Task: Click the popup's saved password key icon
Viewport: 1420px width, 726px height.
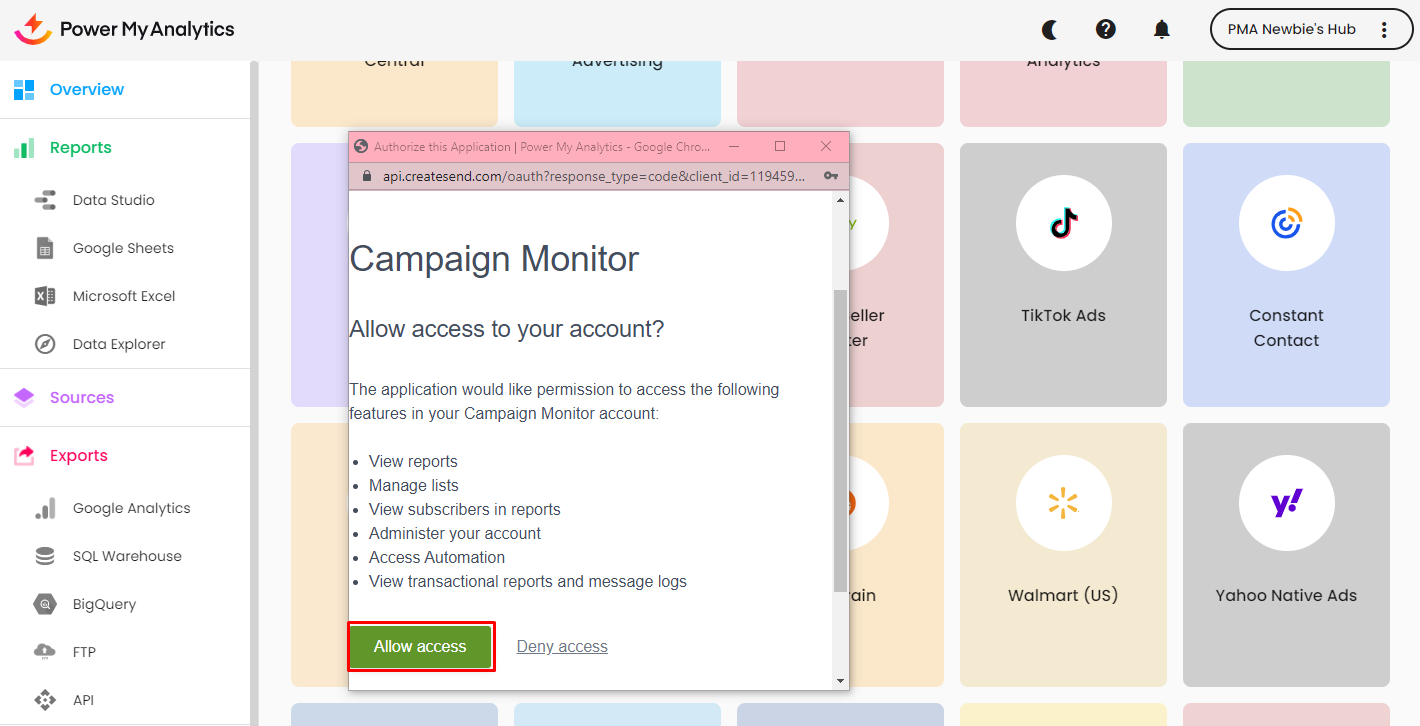Action: pos(830,176)
